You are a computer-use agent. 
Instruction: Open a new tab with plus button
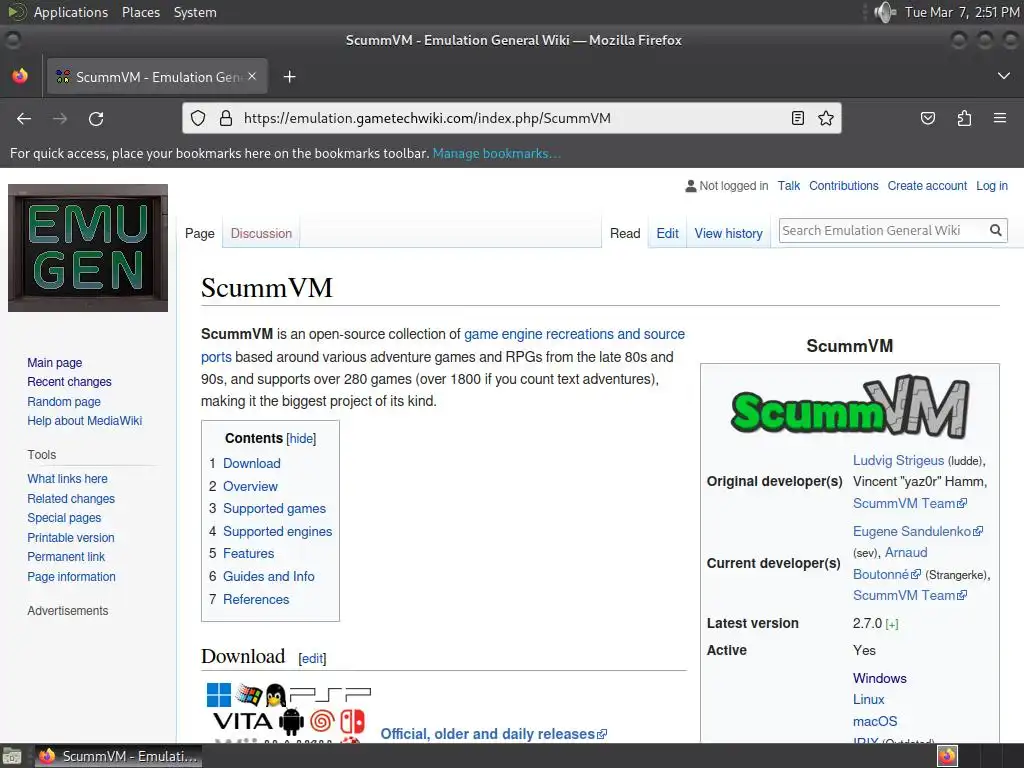(x=289, y=77)
